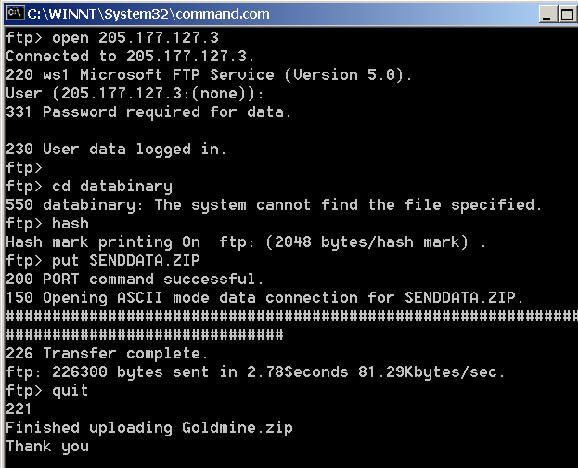Viewport: 578px width, 468px height.
Task: Click the 'quit' command line
Action: (47, 391)
